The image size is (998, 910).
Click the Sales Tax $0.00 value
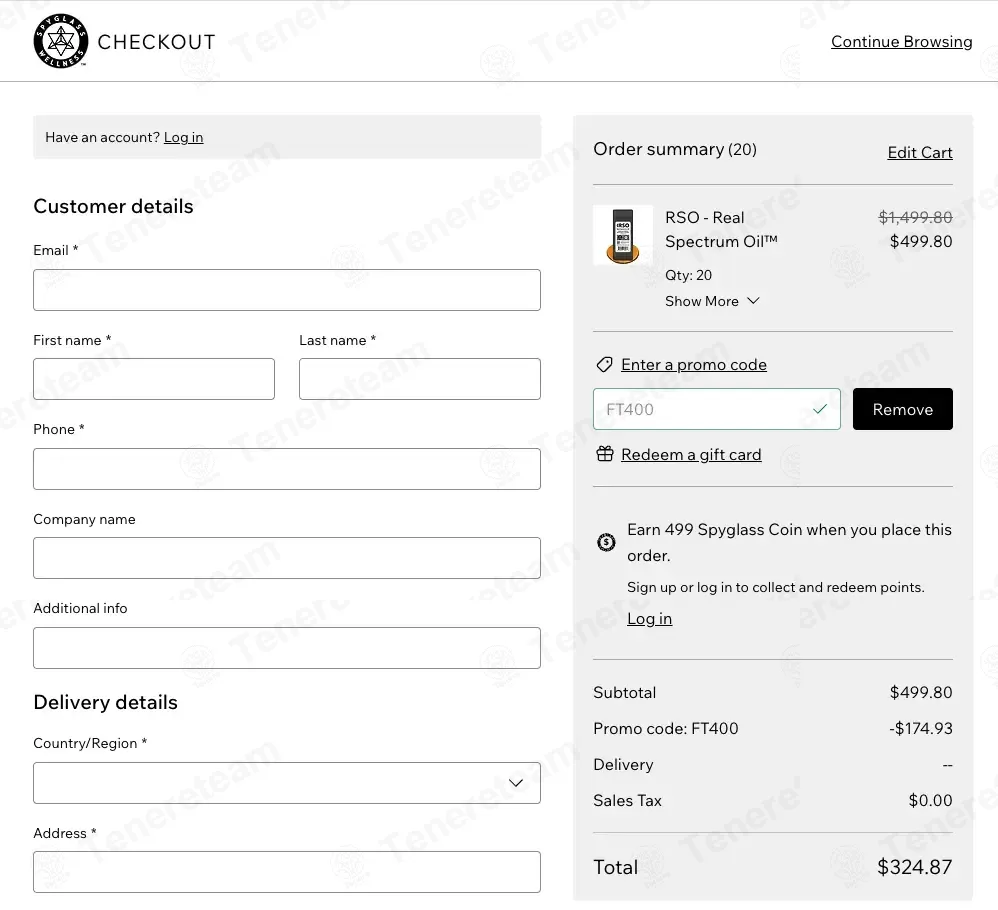point(931,801)
